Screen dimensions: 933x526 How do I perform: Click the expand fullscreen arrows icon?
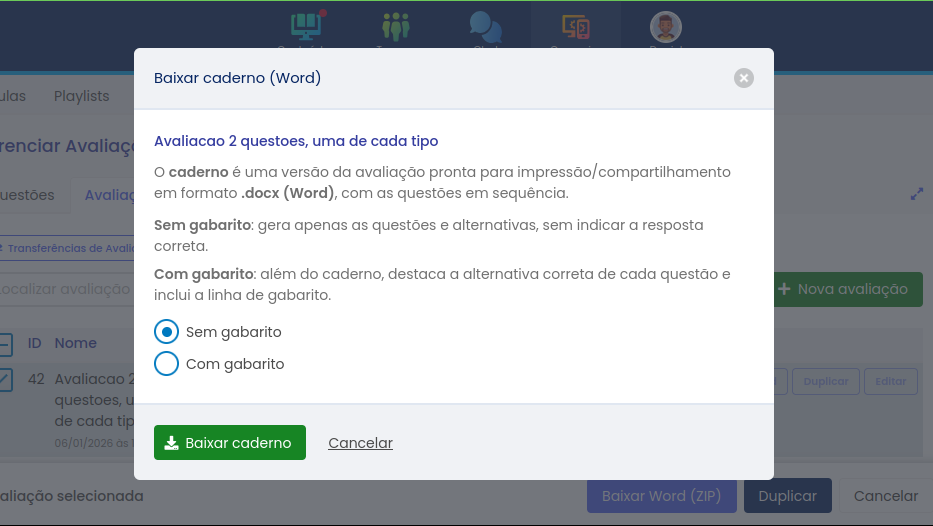click(917, 194)
